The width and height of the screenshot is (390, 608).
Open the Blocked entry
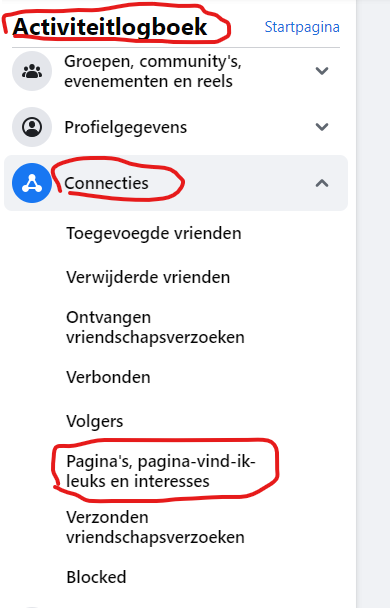pos(96,577)
